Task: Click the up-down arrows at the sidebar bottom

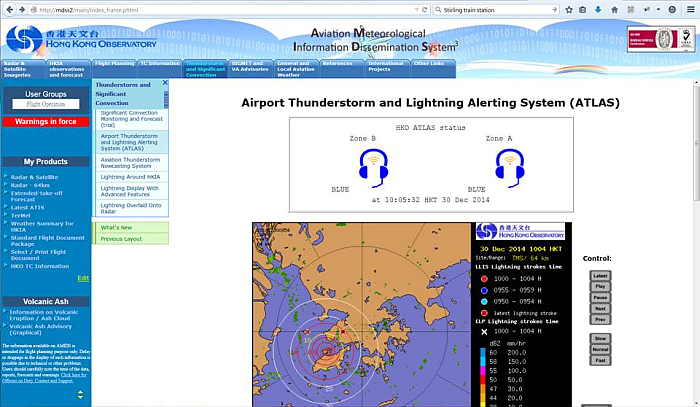Action: [80, 395]
